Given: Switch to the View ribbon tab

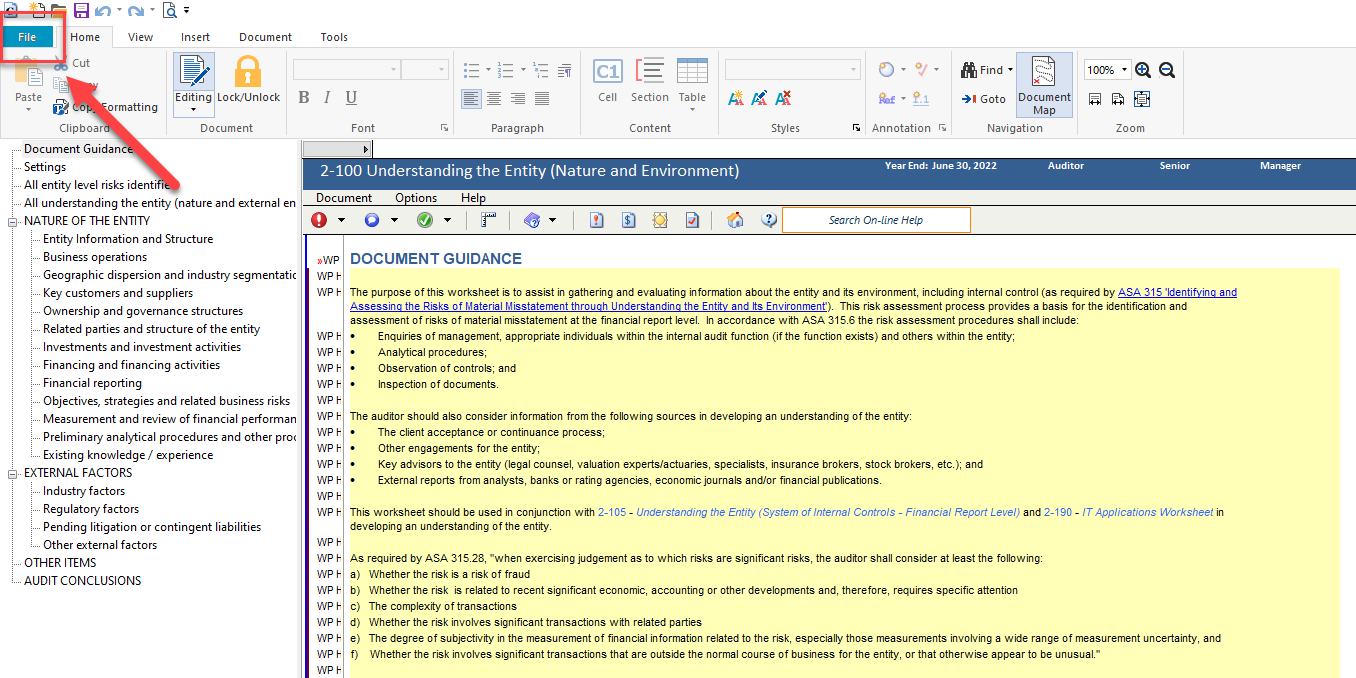Looking at the screenshot, I should coord(141,37).
